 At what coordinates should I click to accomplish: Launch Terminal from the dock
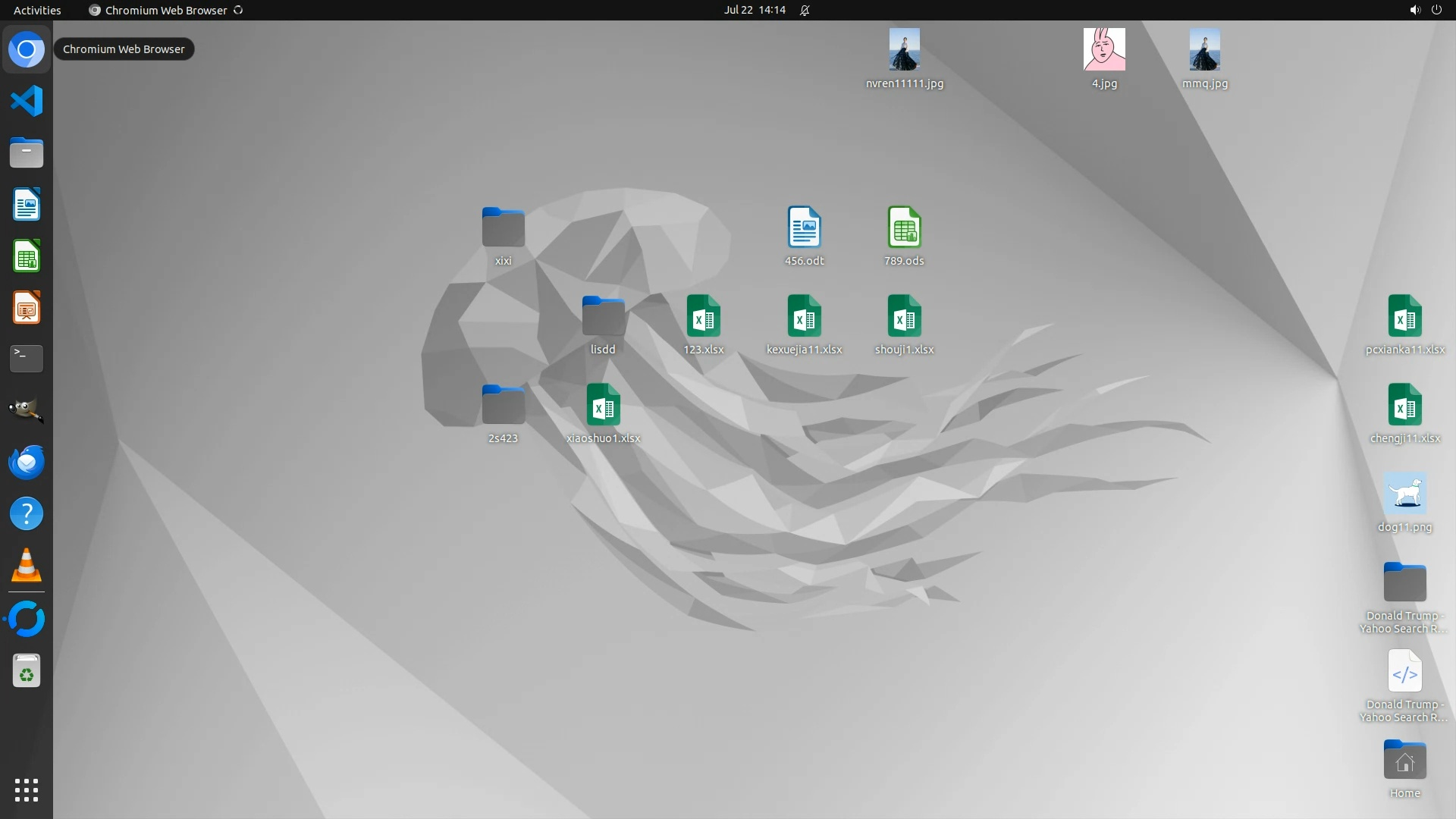tap(27, 358)
